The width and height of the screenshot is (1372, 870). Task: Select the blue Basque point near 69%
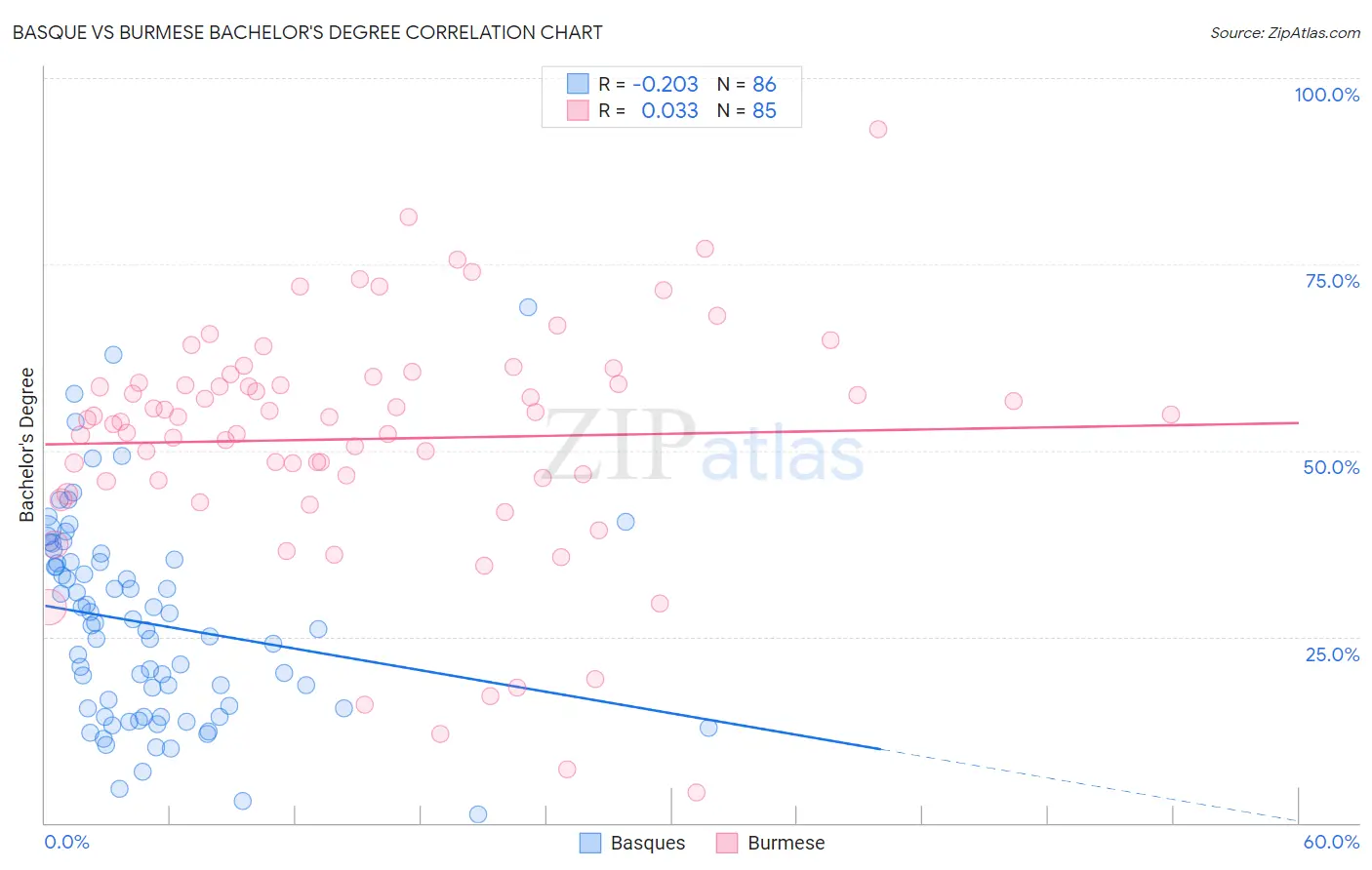528,307
